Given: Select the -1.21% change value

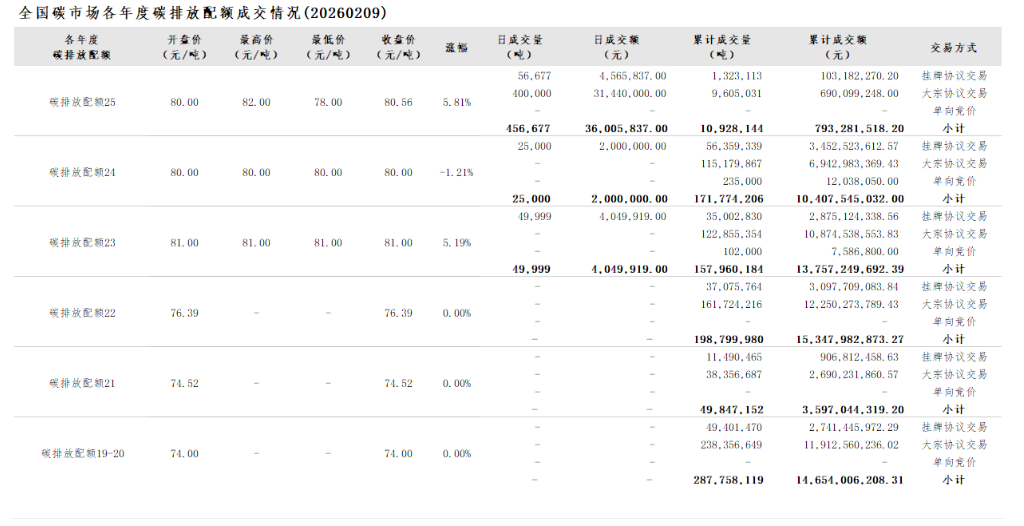Looking at the screenshot, I should [456, 172].
